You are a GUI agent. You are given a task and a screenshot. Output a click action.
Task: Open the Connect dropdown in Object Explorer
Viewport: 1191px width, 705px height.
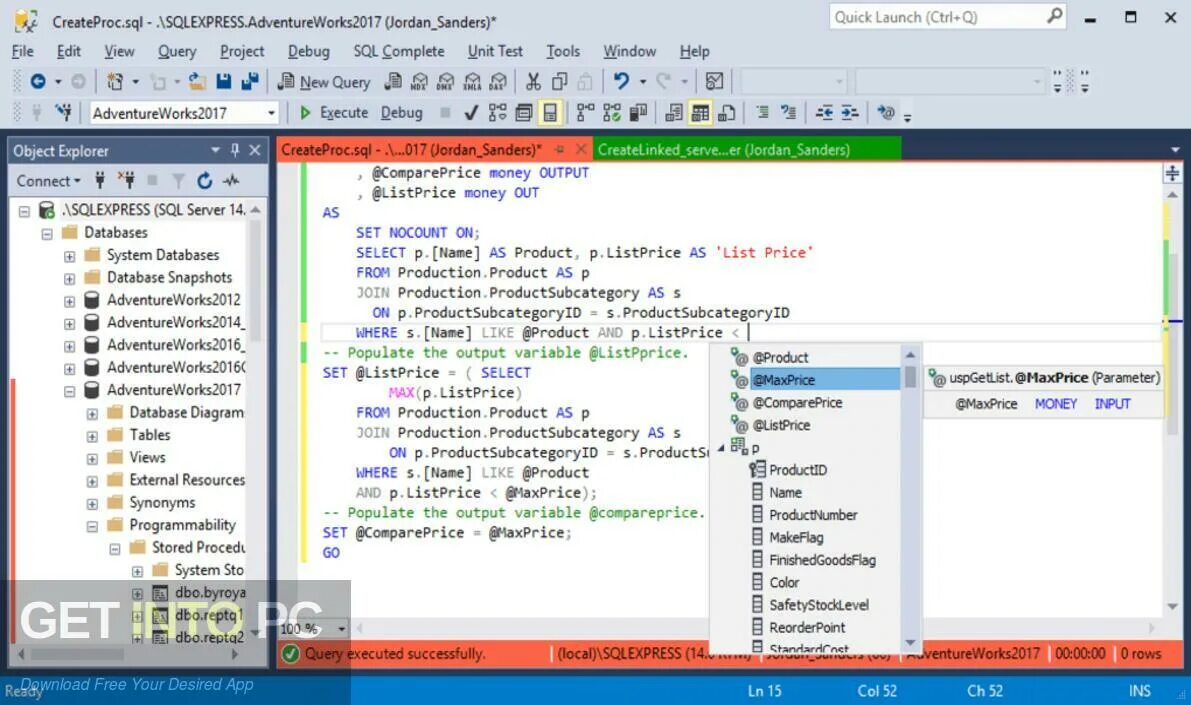tap(49, 181)
